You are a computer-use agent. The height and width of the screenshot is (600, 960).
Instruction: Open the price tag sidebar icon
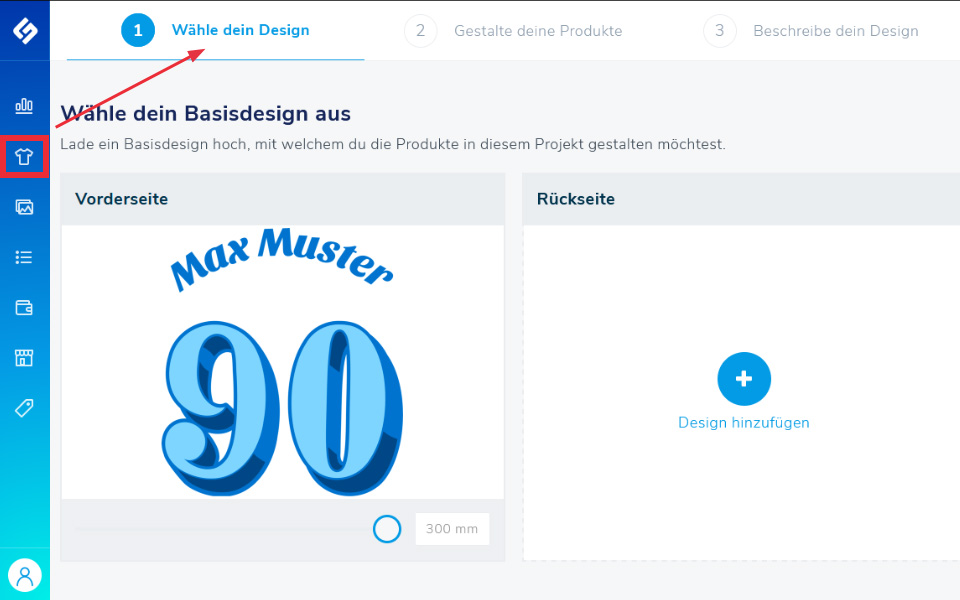tap(24, 408)
